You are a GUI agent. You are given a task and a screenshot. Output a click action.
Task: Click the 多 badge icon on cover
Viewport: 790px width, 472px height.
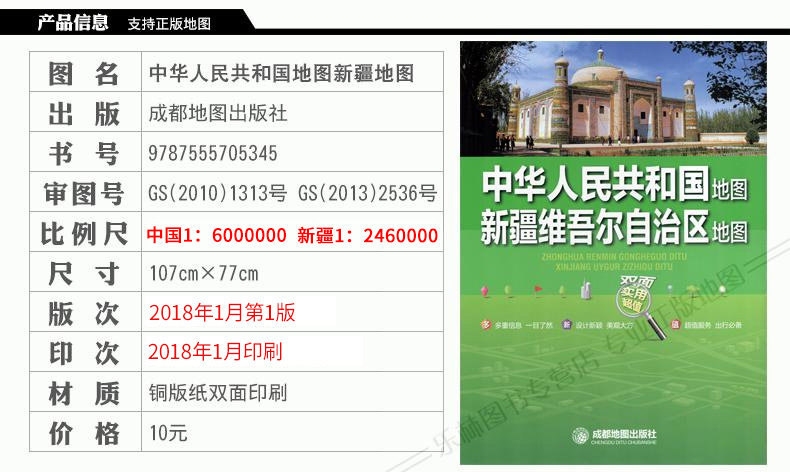pos(486,325)
